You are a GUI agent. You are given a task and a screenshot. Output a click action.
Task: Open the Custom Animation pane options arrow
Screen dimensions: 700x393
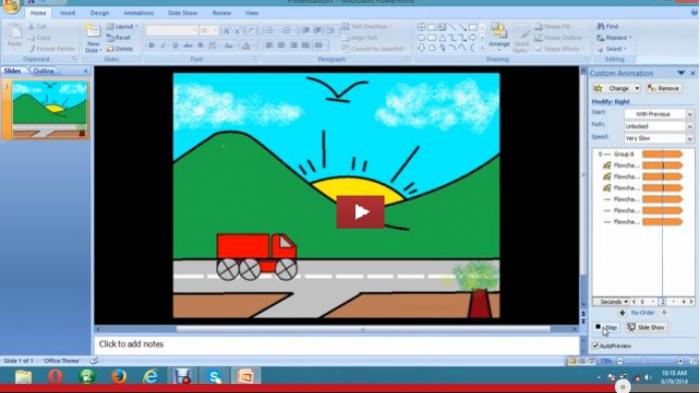[681, 73]
